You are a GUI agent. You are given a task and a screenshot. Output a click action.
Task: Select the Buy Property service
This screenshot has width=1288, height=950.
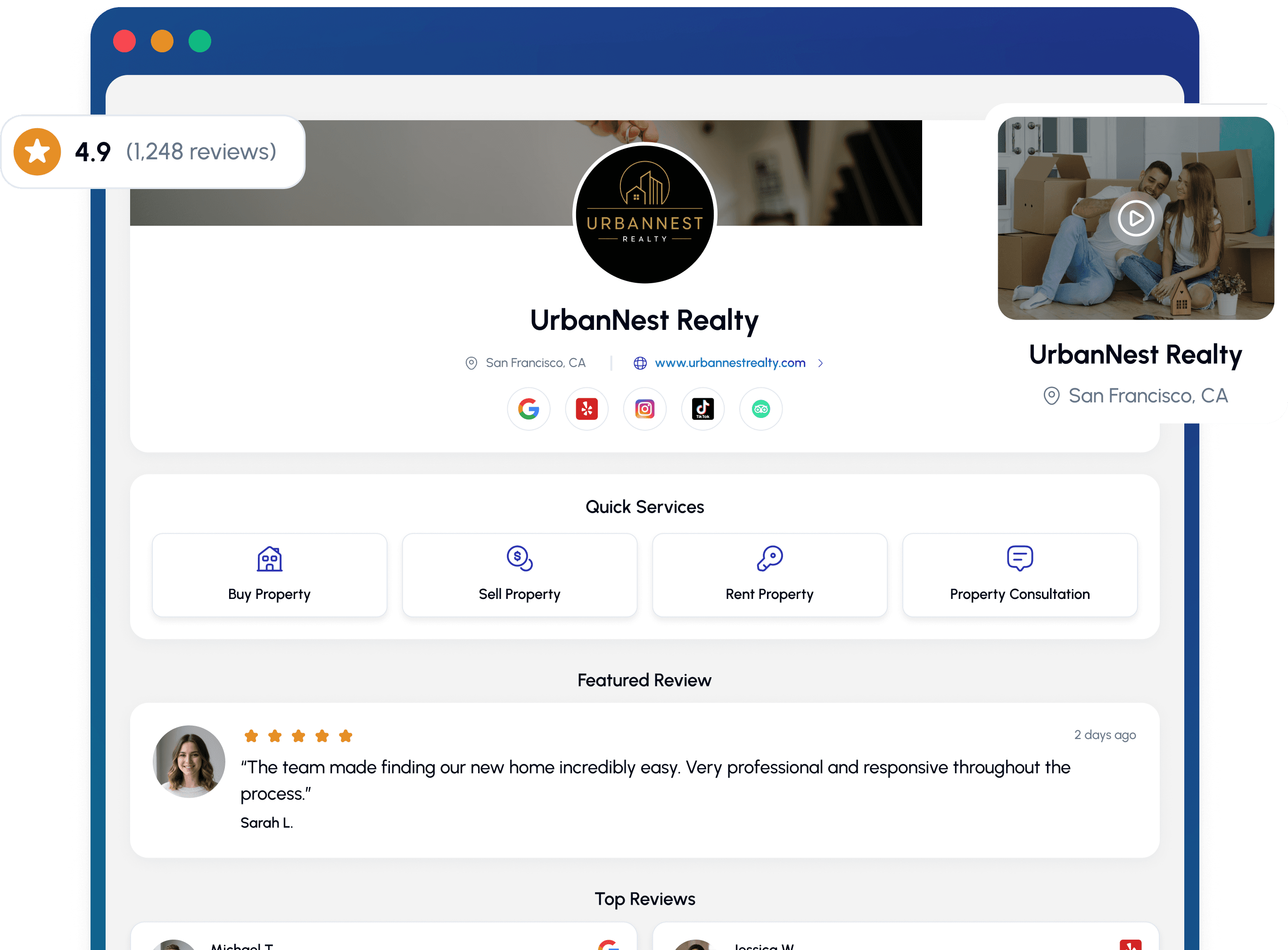pos(269,575)
